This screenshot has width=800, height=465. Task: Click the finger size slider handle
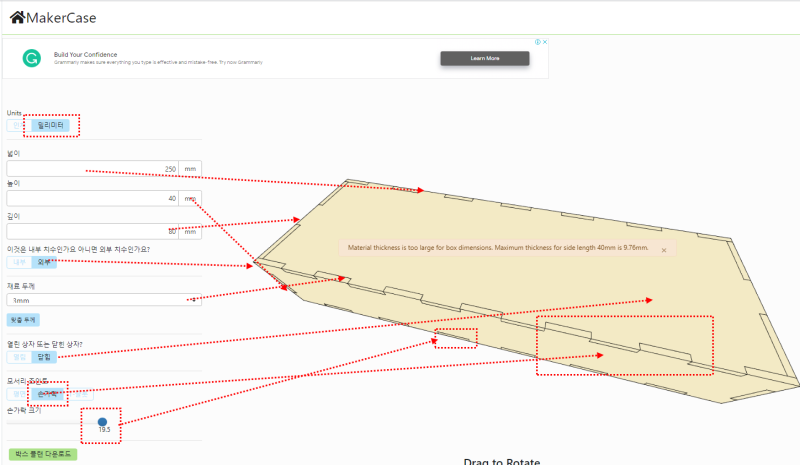click(103, 422)
